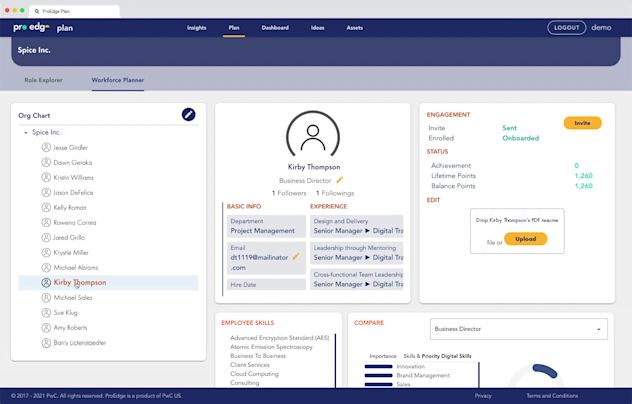Click the person icon beside Kelly Romas

[x=46, y=207]
